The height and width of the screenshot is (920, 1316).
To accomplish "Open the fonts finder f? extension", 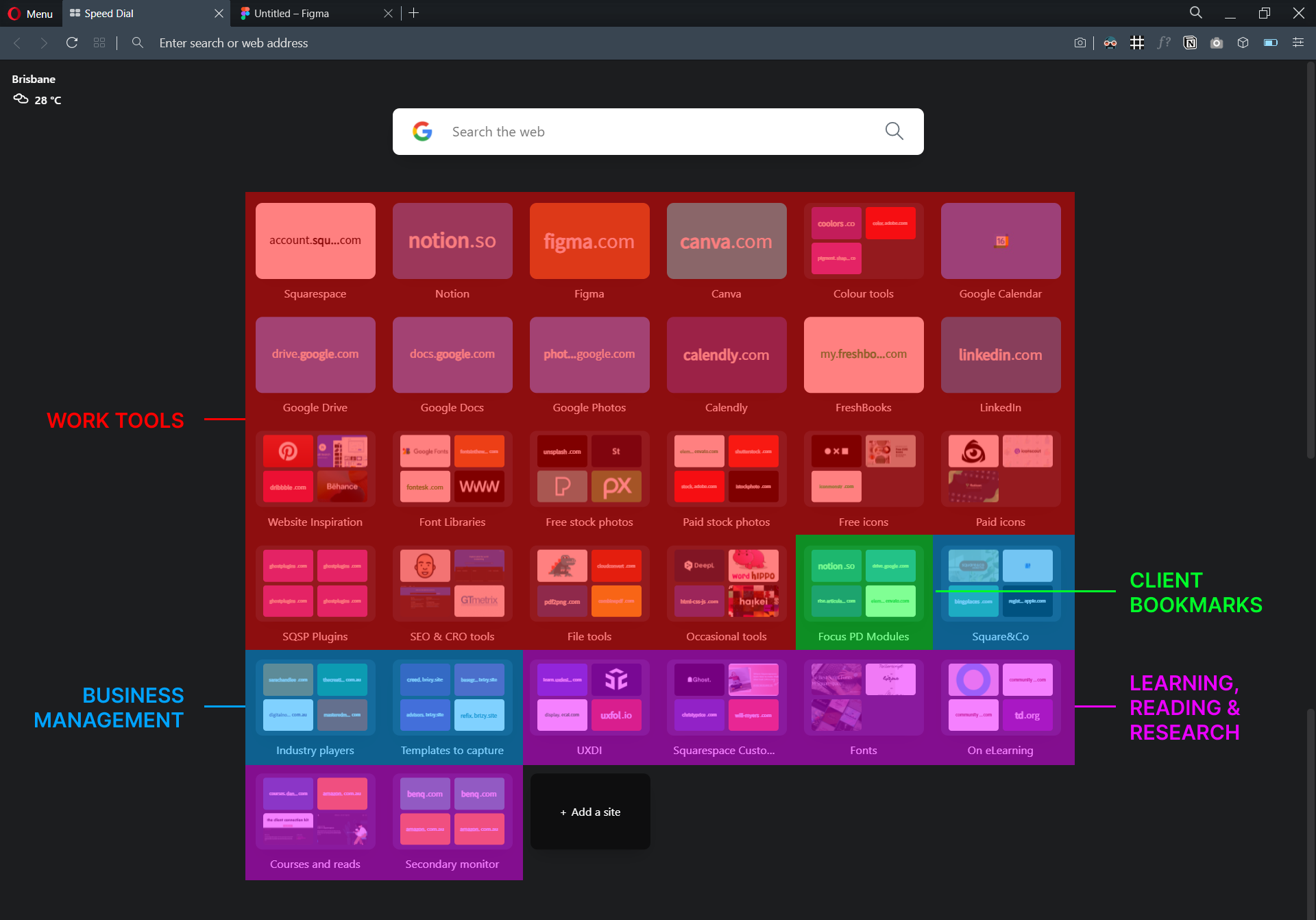I will point(1164,43).
